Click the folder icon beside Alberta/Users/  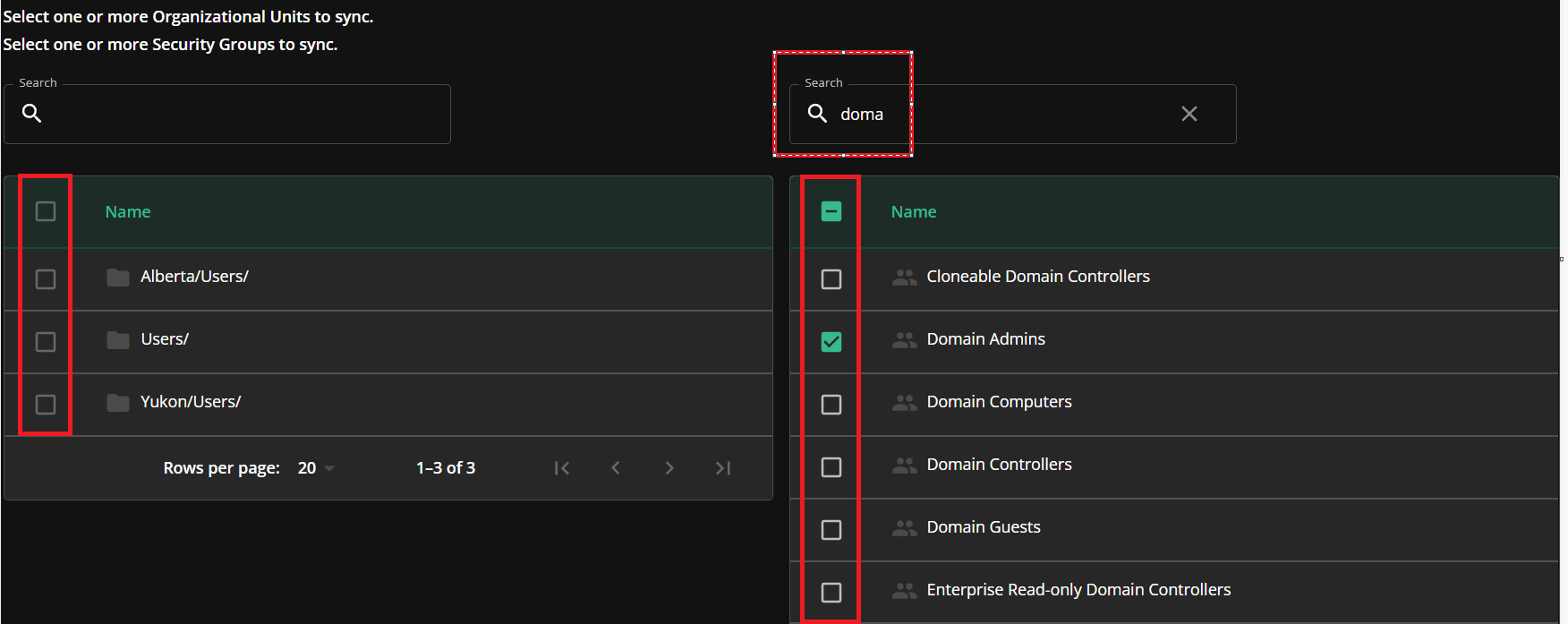point(118,278)
